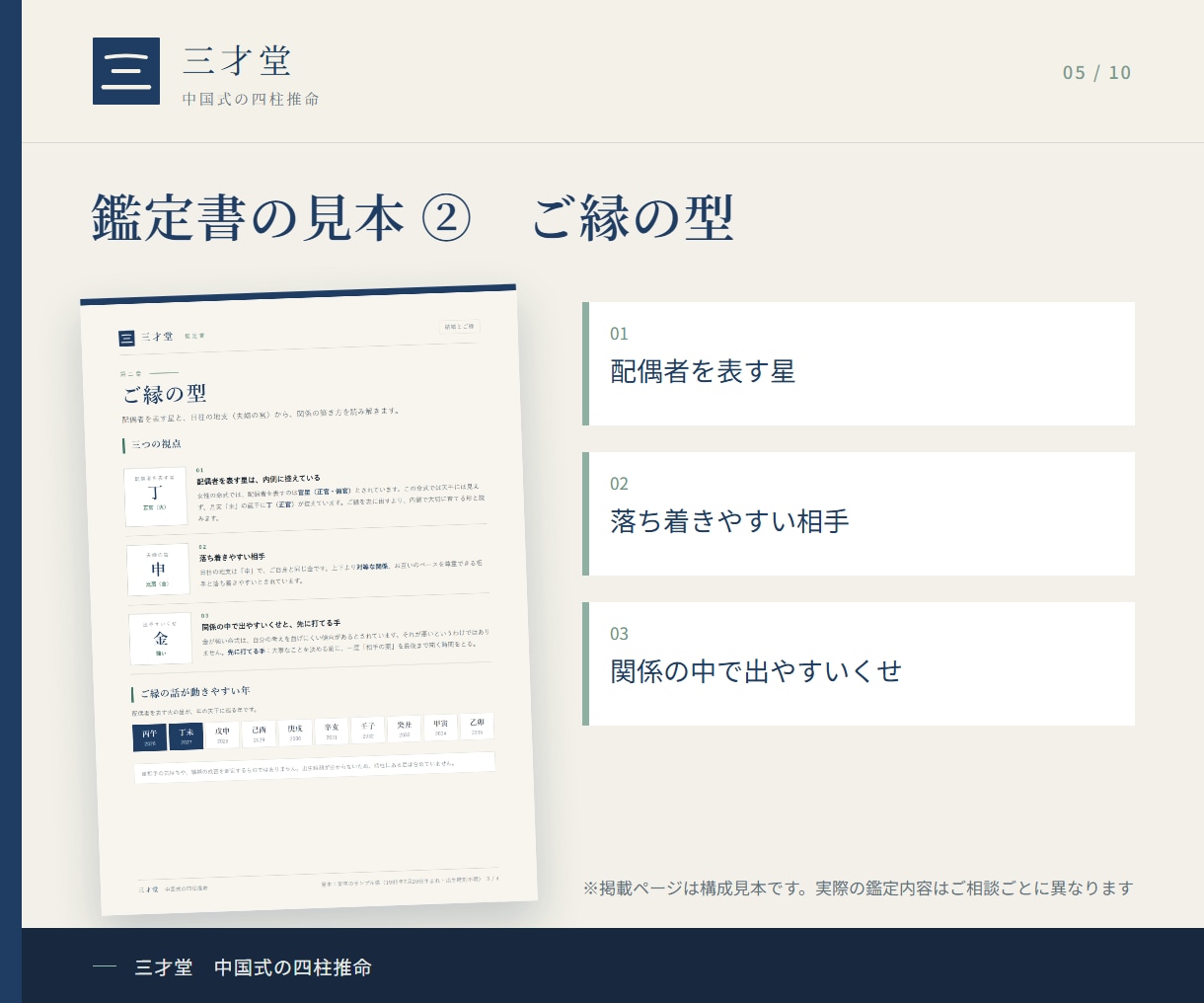Select the 乙卯 year chip

[477, 726]
